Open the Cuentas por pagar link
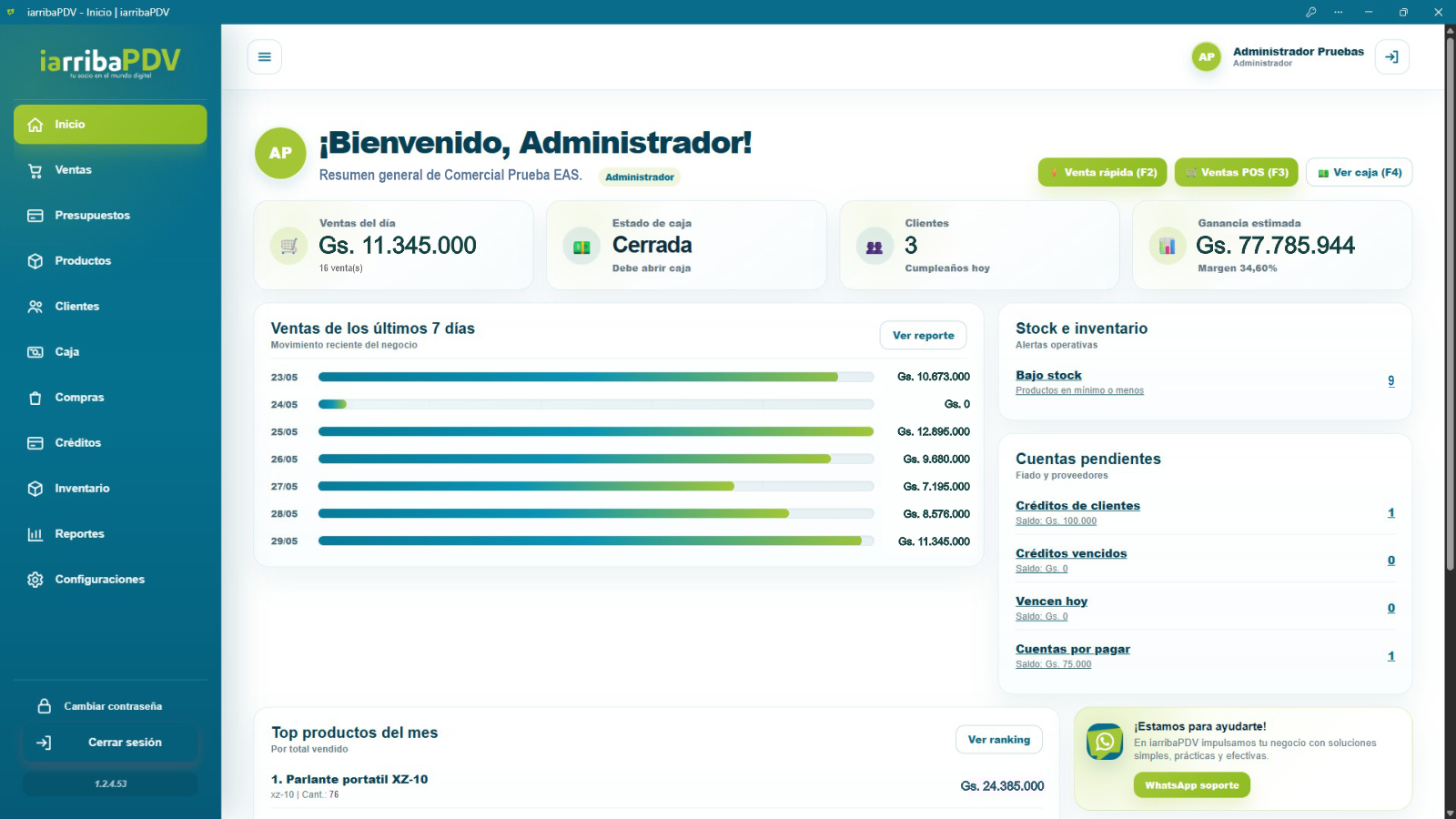Image resolution: width=1456 pixels, height=819 pixels. click(x=1073, y=649)
